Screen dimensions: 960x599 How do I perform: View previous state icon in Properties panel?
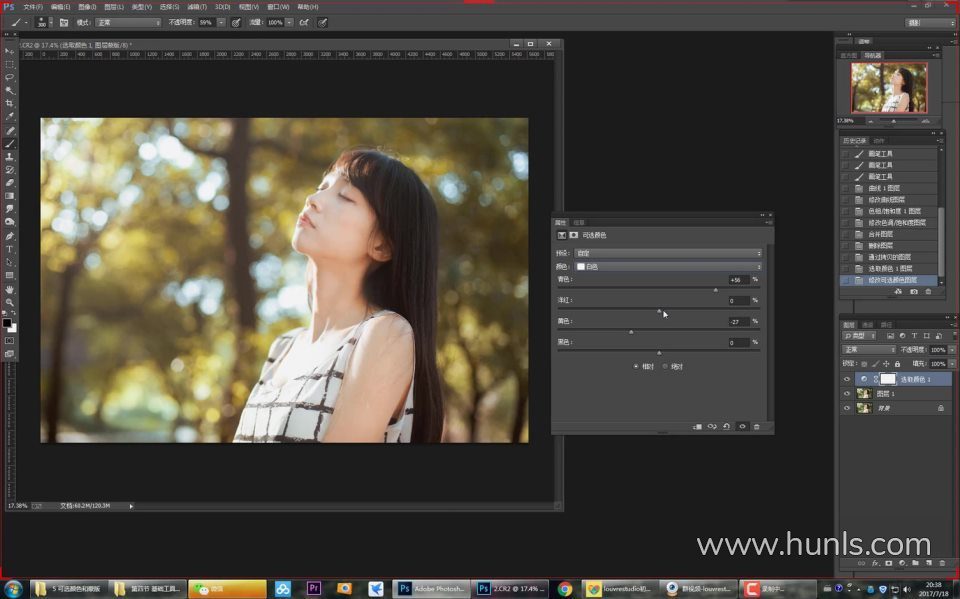click(711, 426)
